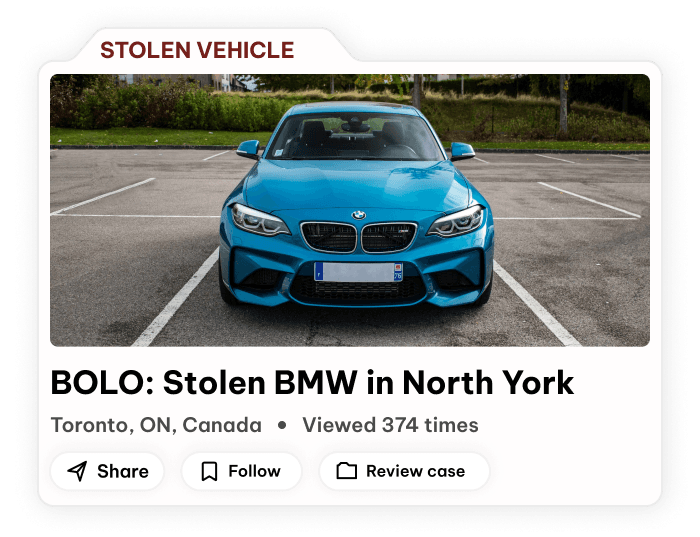Click the BMW emblem on the hood
The image size is (700, 537).
pyautogui.click(x=358, y=215)
